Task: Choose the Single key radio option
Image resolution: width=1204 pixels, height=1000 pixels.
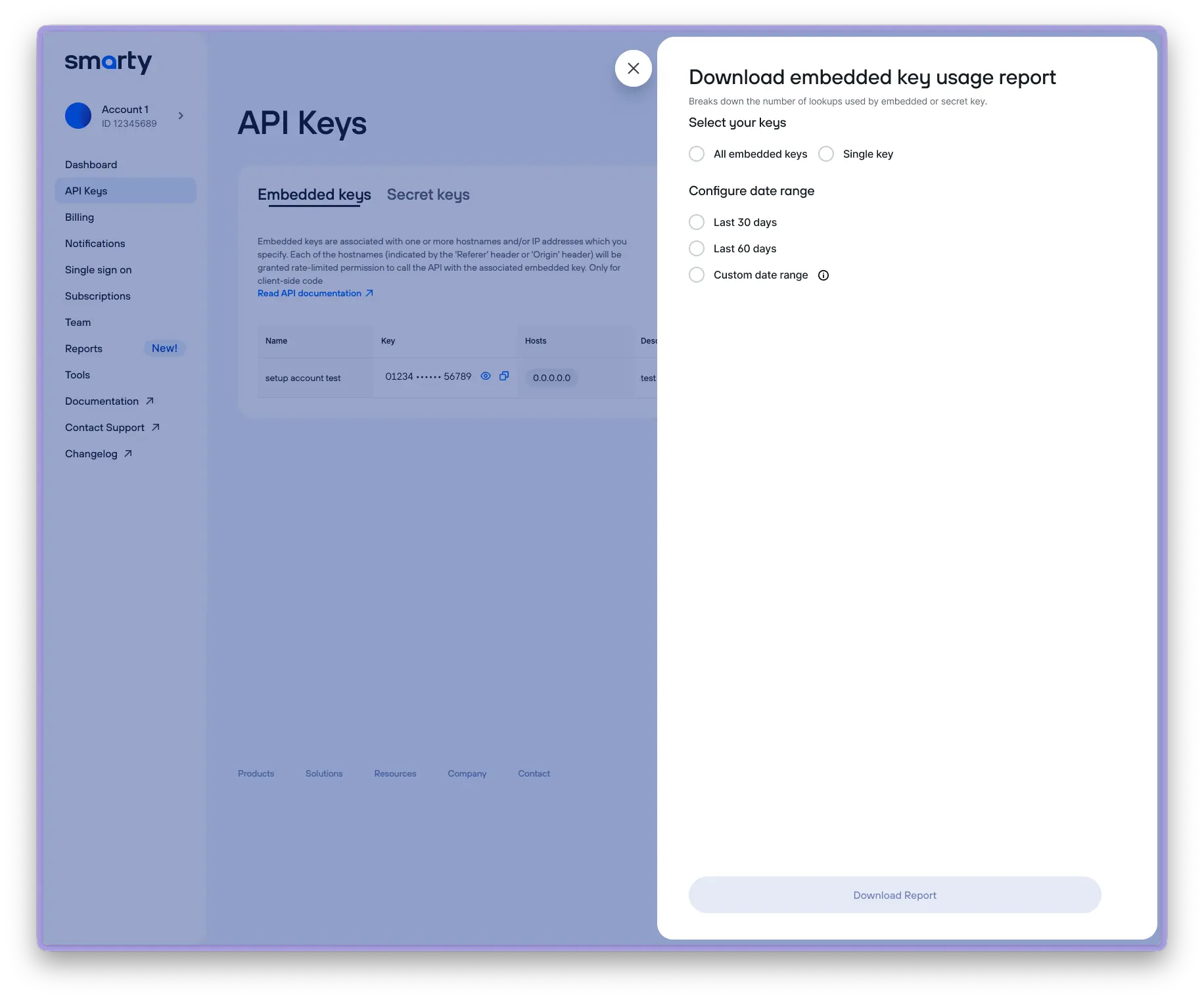Action: (x=826, y=154)
